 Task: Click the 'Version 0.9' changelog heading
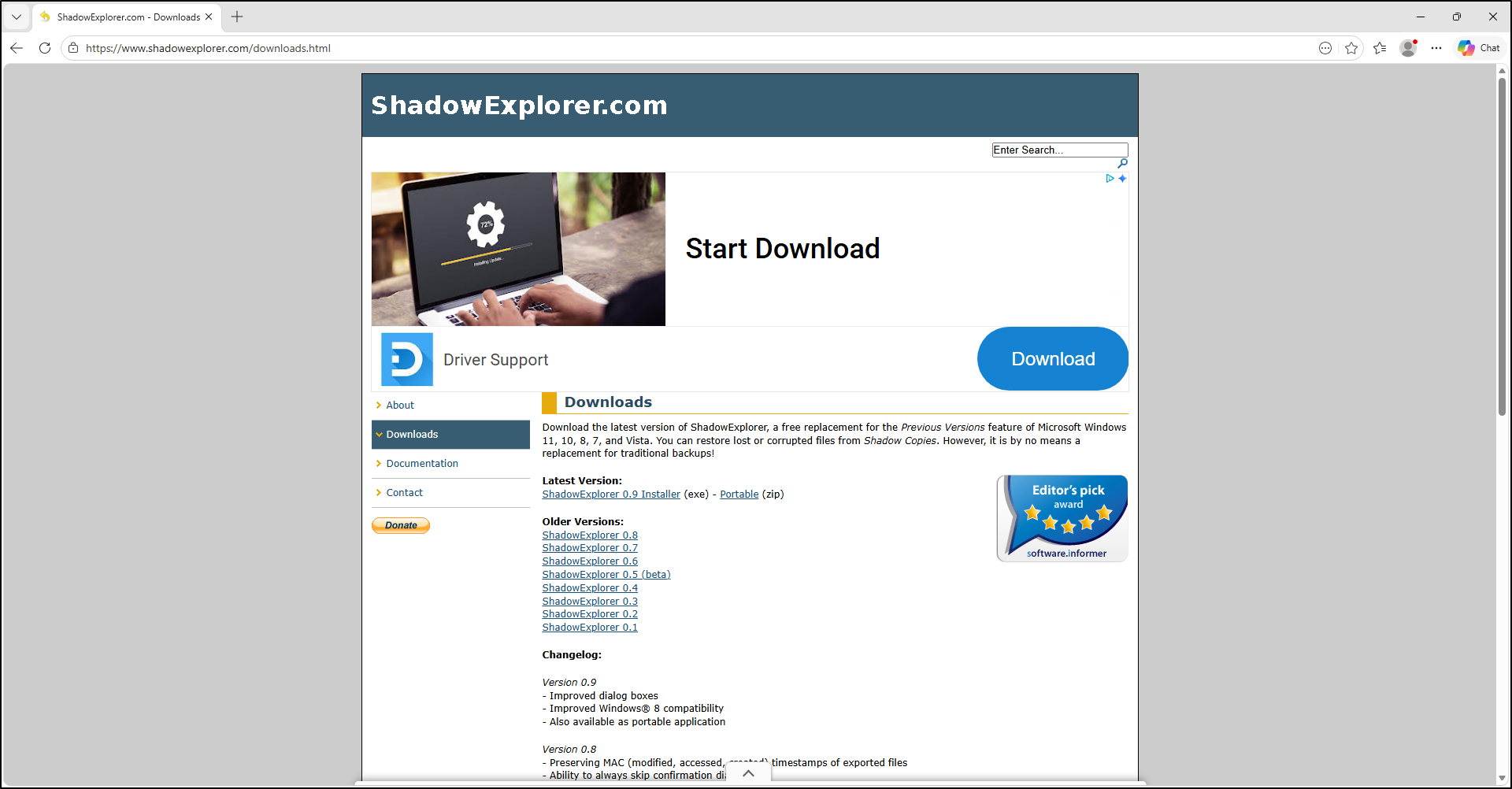[x=569, y=683]
